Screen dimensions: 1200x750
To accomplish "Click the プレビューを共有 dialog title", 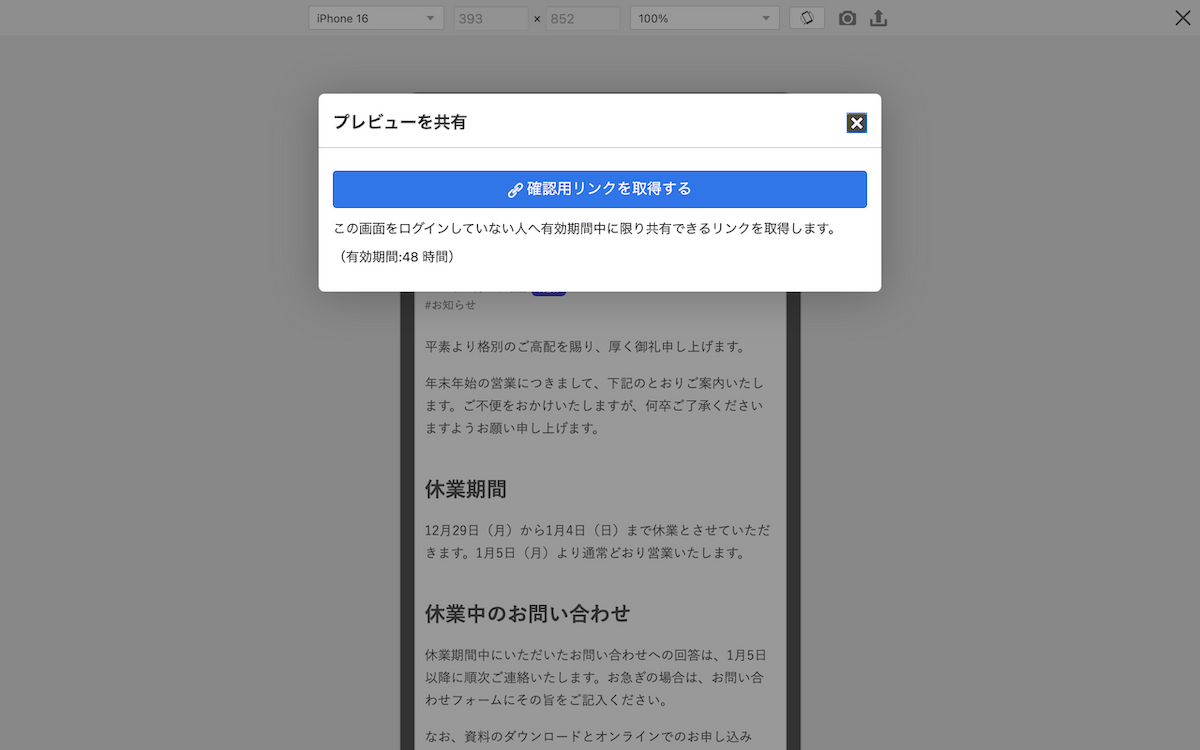I will click(400, 122).
